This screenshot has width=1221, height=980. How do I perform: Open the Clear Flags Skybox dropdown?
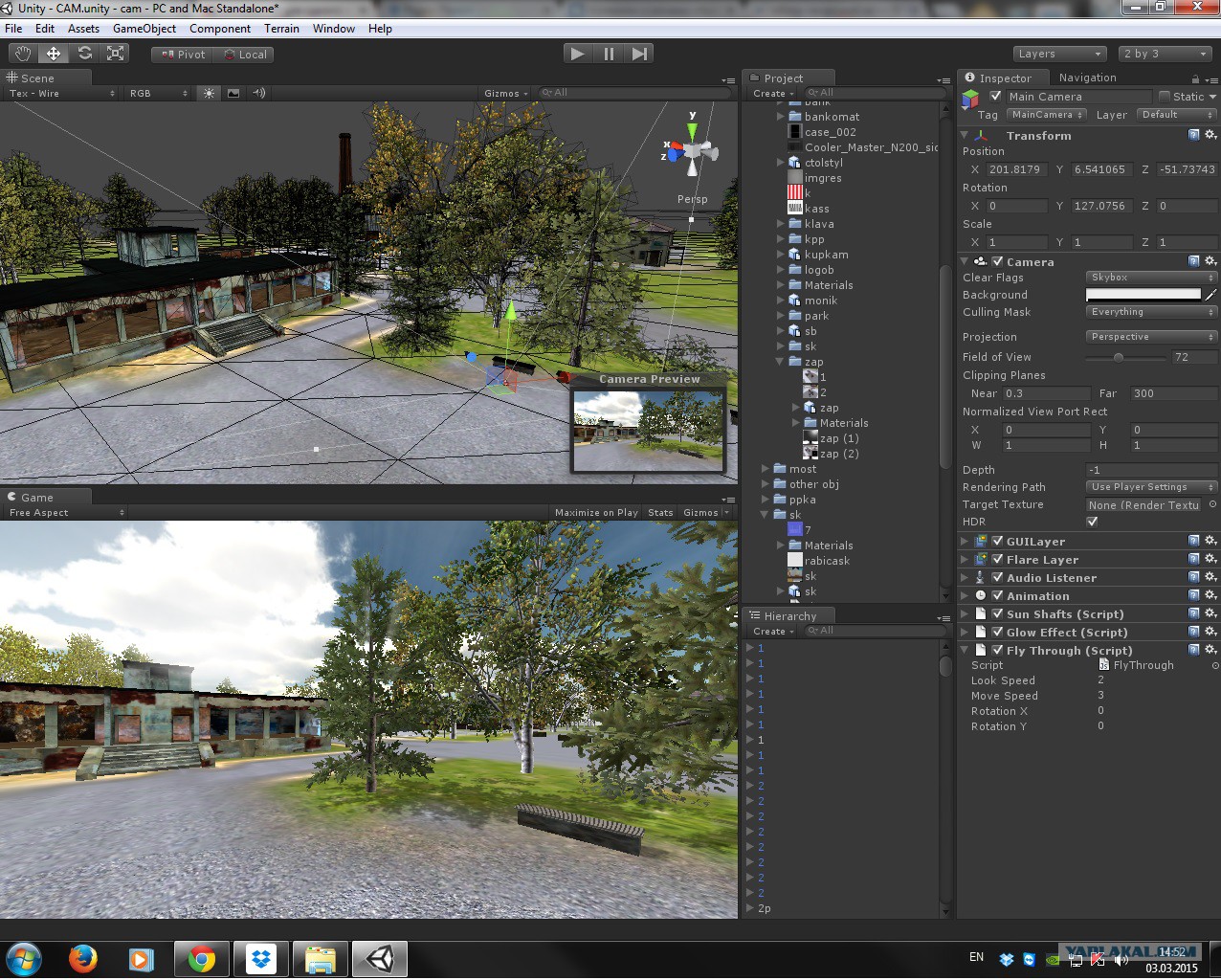pyautogui.click(x=1151, y=278)
